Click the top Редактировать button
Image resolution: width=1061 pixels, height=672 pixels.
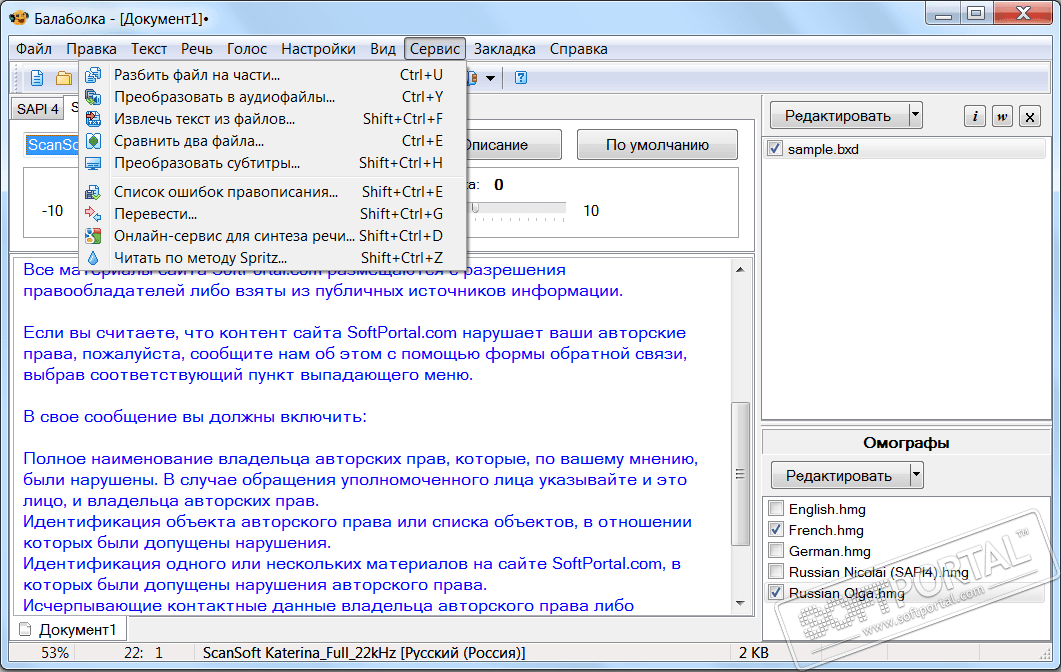(838, 116)
